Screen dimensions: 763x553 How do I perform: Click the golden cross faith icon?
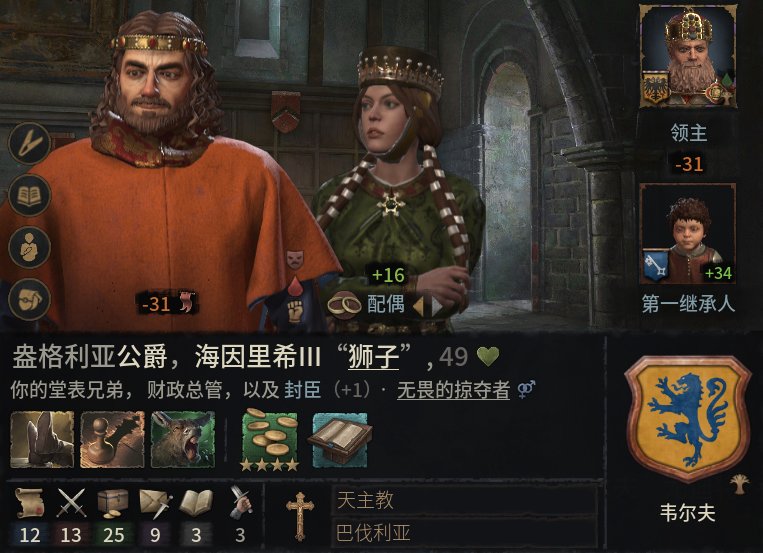click(x=300, y=516)
